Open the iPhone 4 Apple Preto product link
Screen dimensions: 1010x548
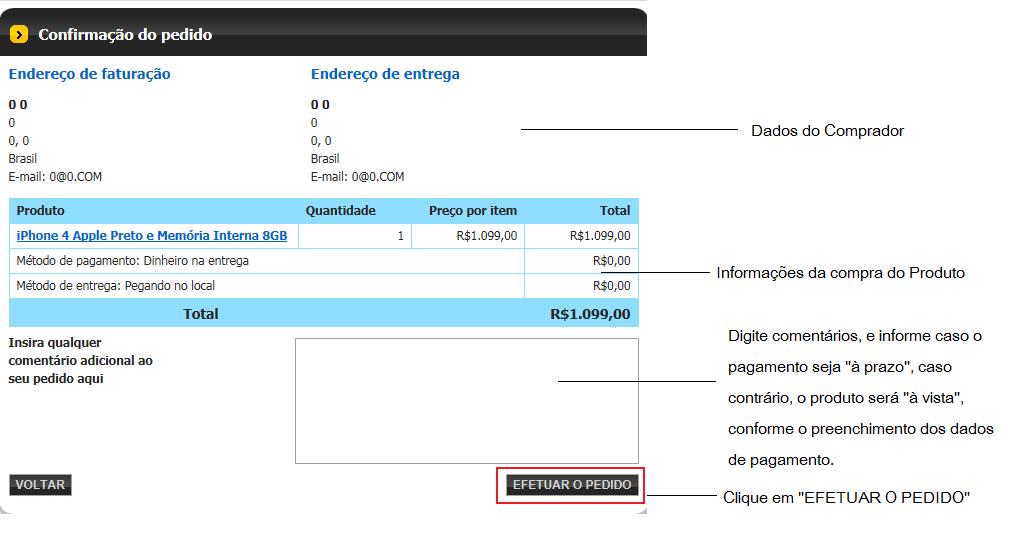click(152, 236)
